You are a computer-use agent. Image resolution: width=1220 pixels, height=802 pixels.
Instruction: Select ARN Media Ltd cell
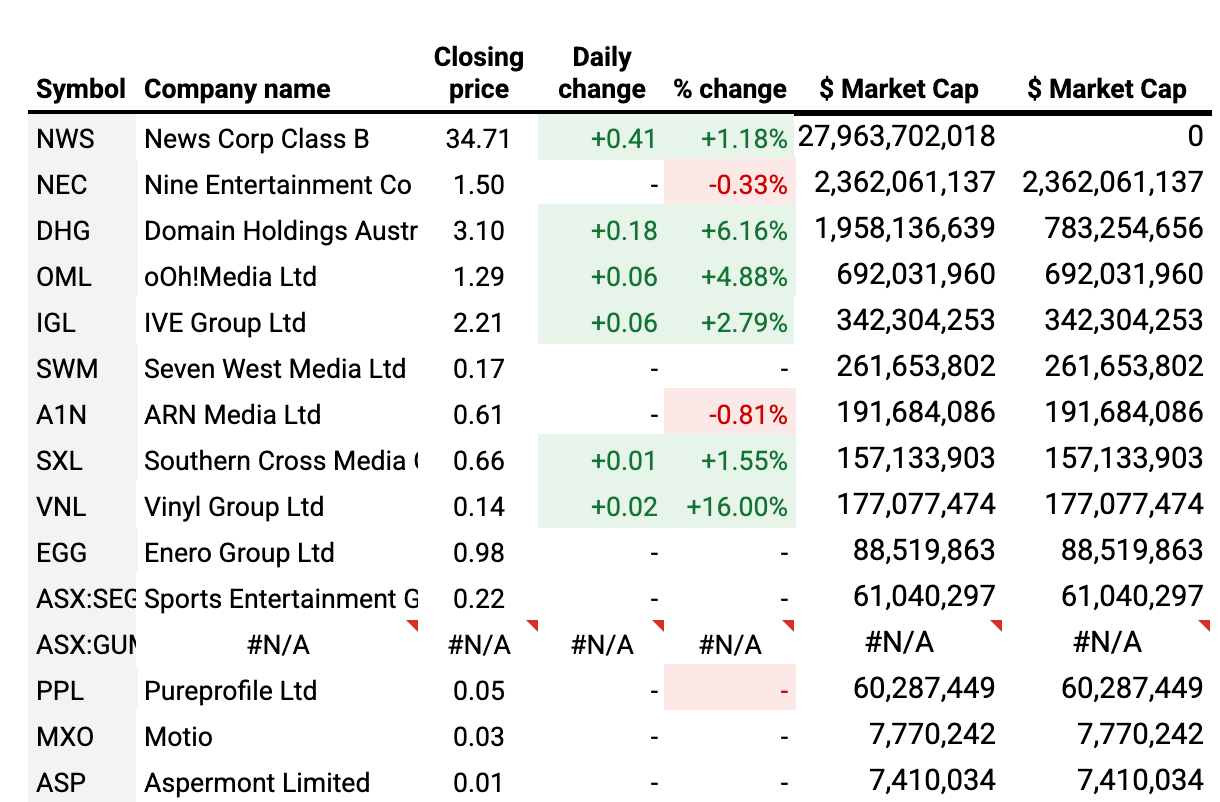(x=278, y=414)
